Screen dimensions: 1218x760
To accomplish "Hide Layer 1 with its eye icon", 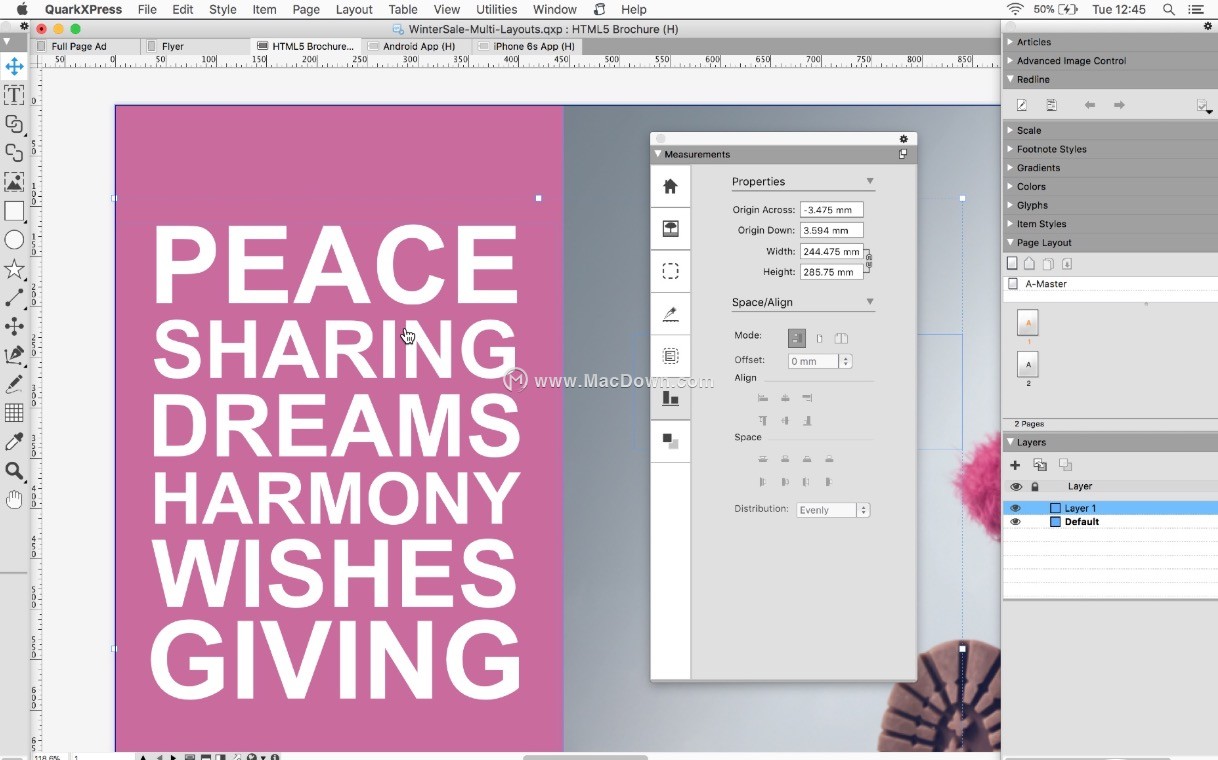I will (1015, 508).
